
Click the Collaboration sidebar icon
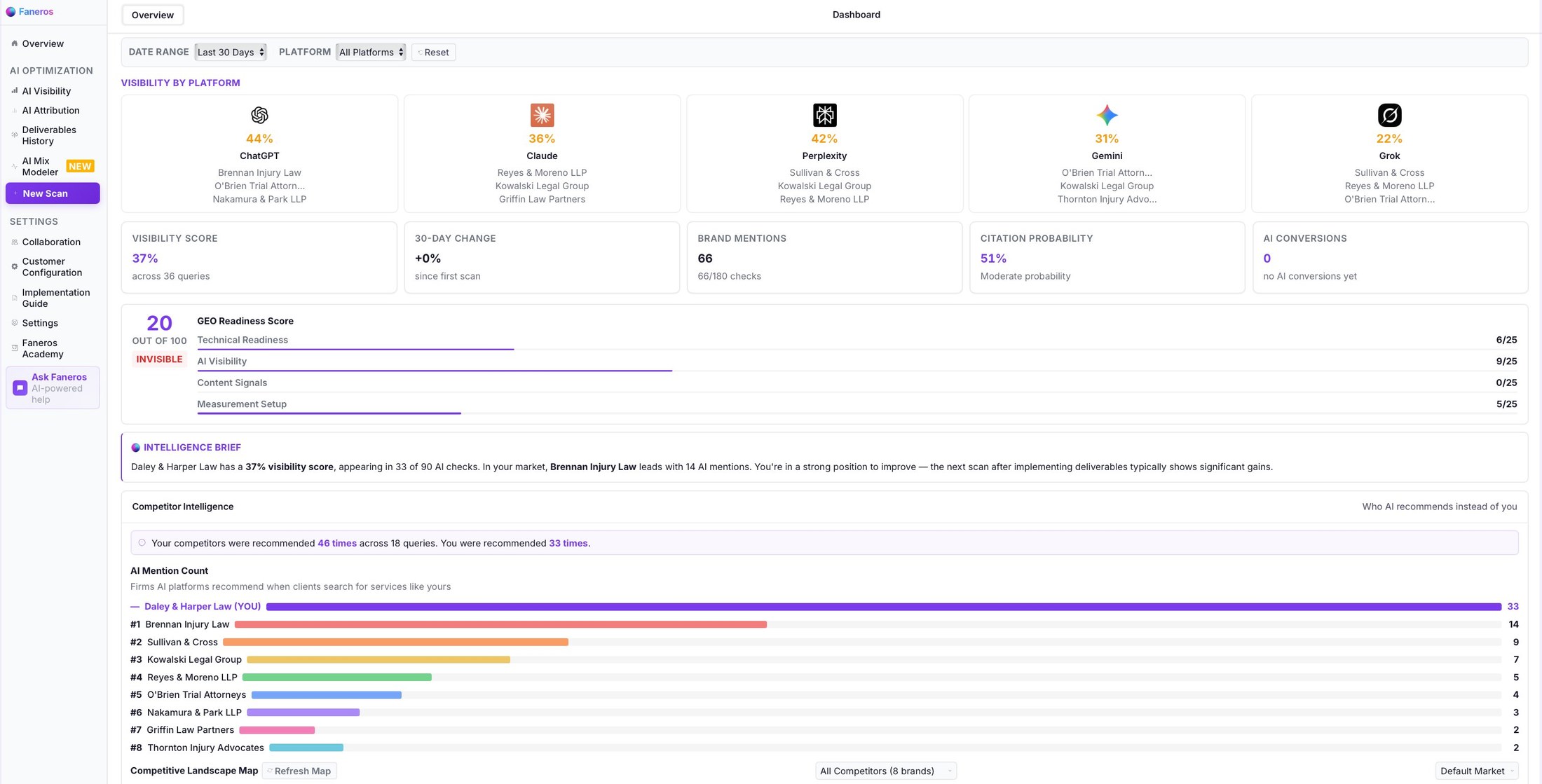14,242
